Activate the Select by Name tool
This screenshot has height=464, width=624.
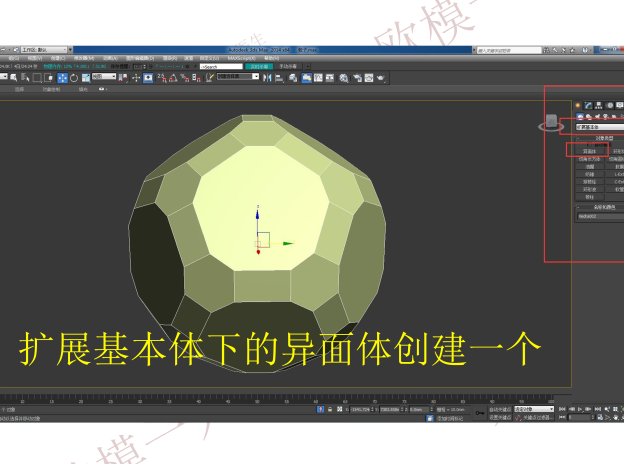pos(25,78)
